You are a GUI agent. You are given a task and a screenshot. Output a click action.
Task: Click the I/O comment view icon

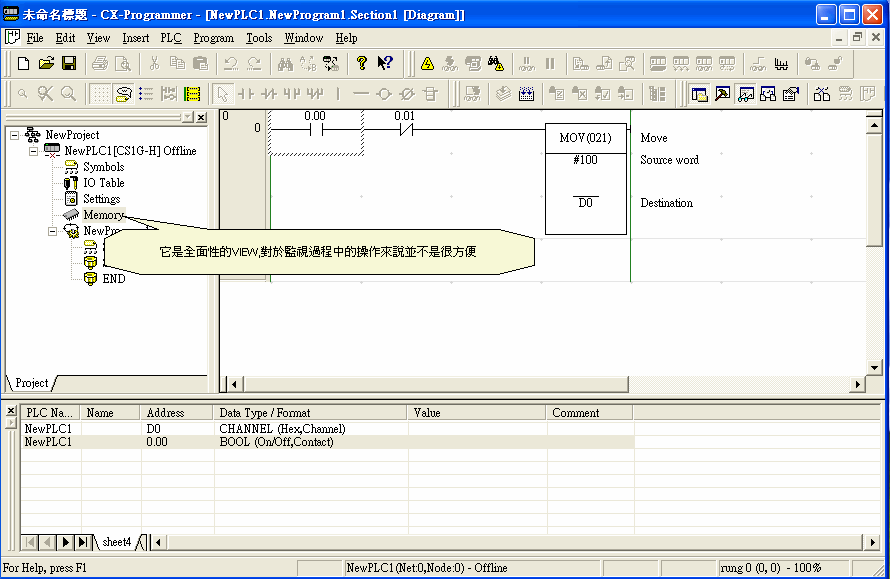pyautogui.click(x=169, y=94)
